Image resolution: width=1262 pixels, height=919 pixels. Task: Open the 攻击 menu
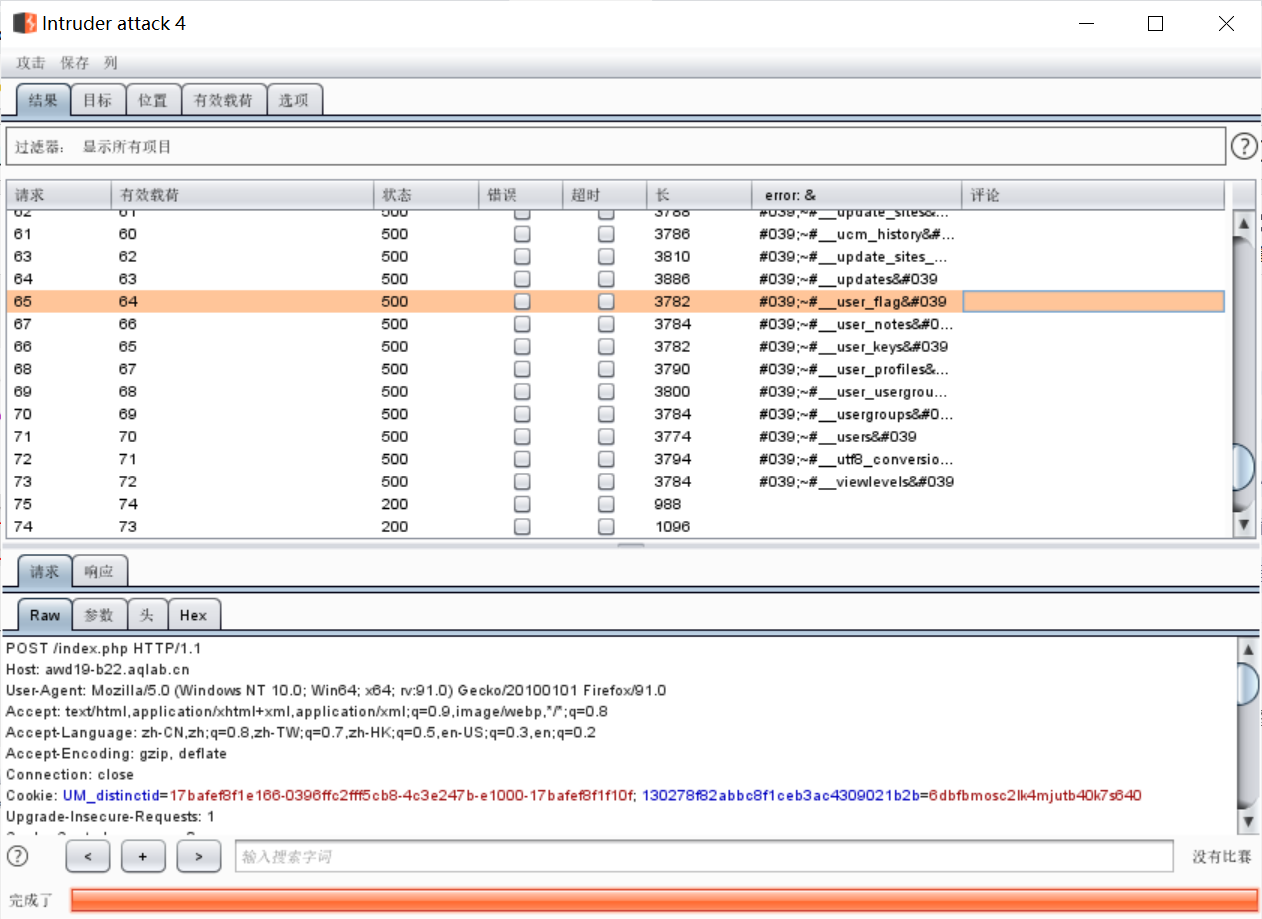(x=30, y=62)
